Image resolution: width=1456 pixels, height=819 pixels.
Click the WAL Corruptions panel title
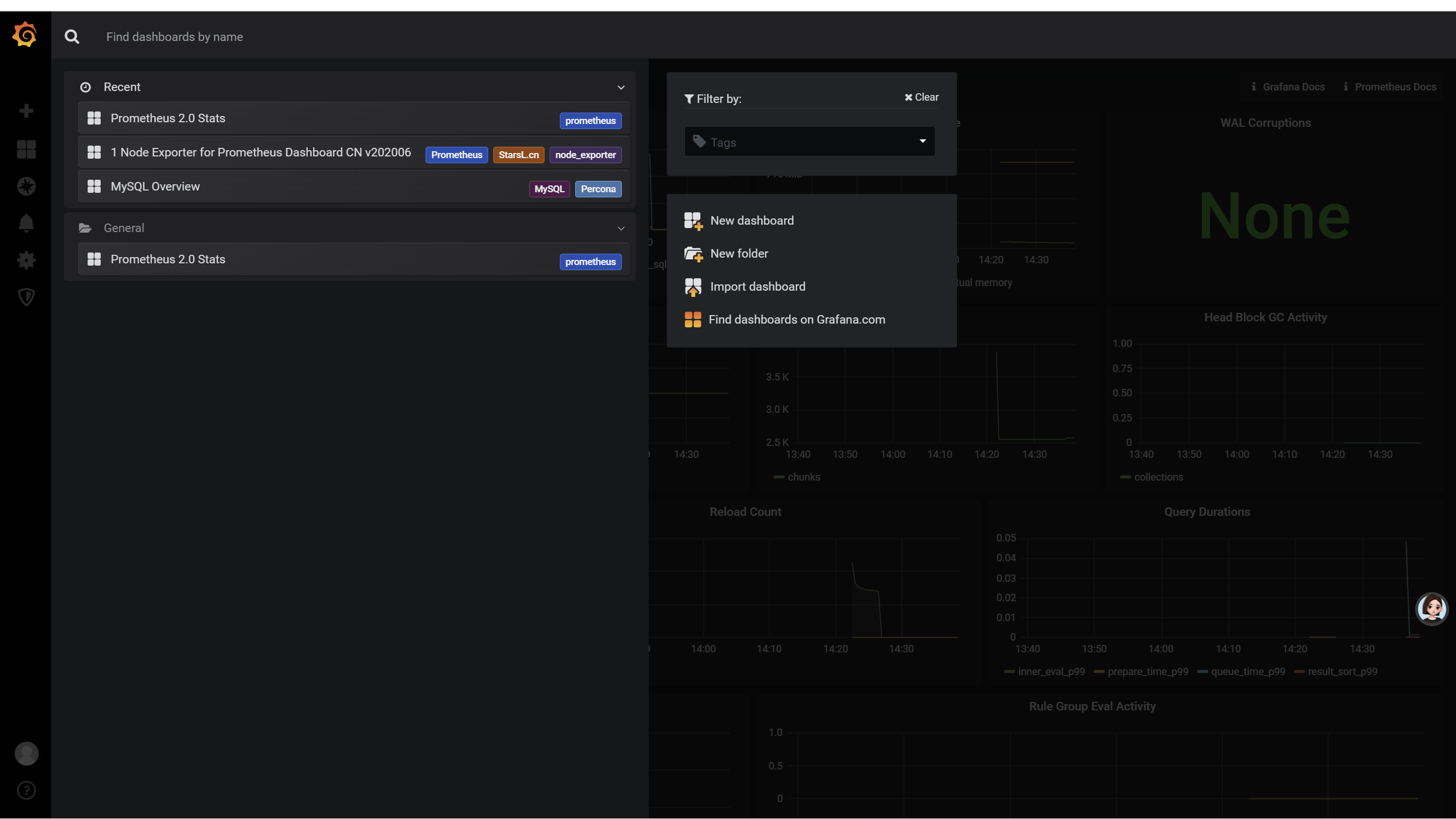[x=1265, y=123]
